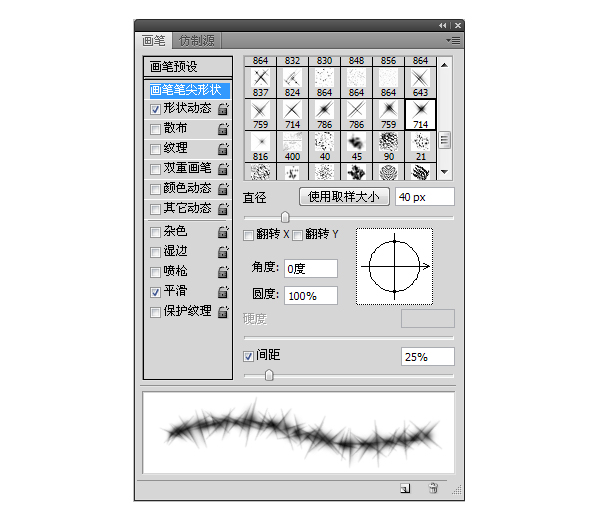Click the 角度 0度 input field
The height and width of the screenshot is (520, 600).
(311, 269)
